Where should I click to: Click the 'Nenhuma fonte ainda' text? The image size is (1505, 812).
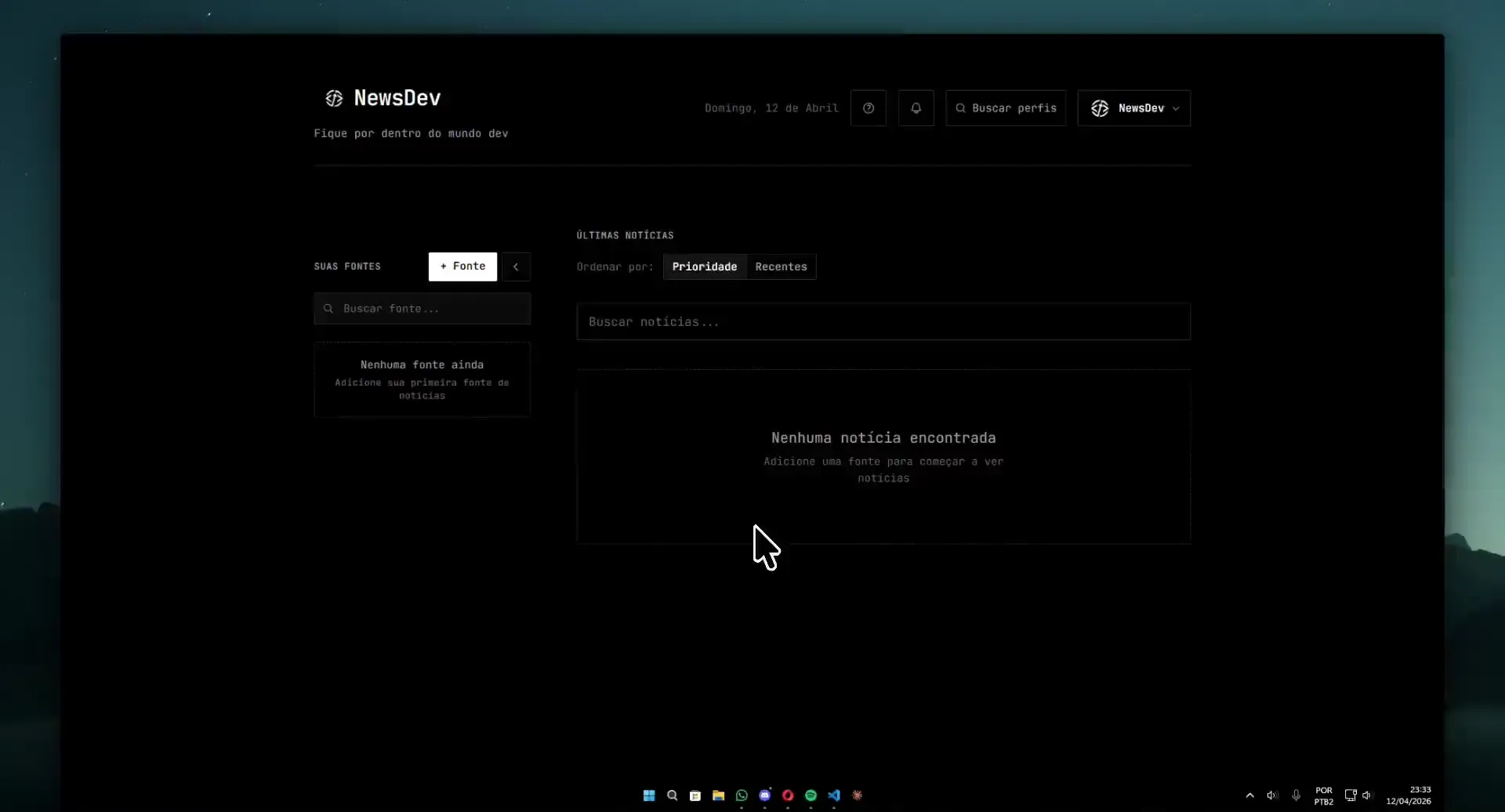[422, 364]
